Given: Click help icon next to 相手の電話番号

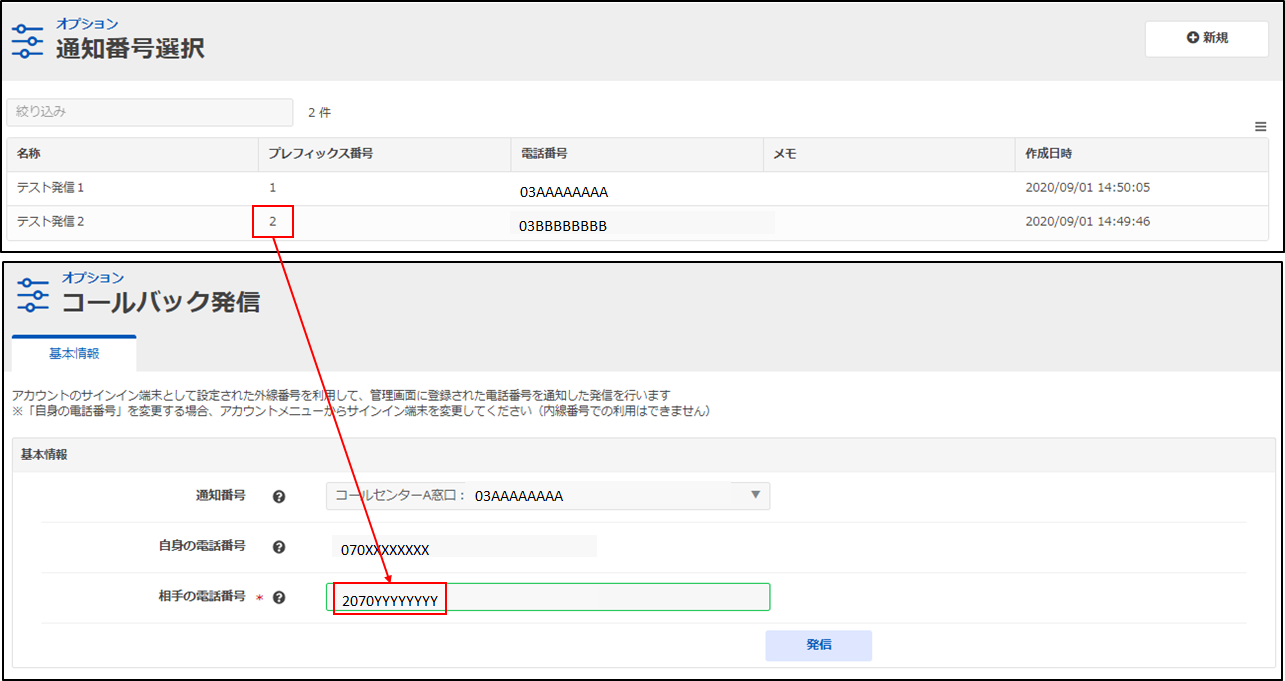Looking at the screenshot, I should [279, 598].
